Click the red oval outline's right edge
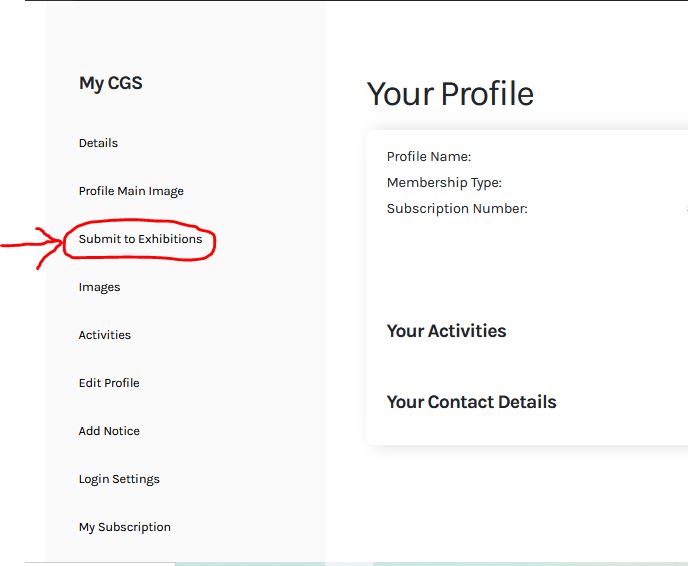 [214, 241]
